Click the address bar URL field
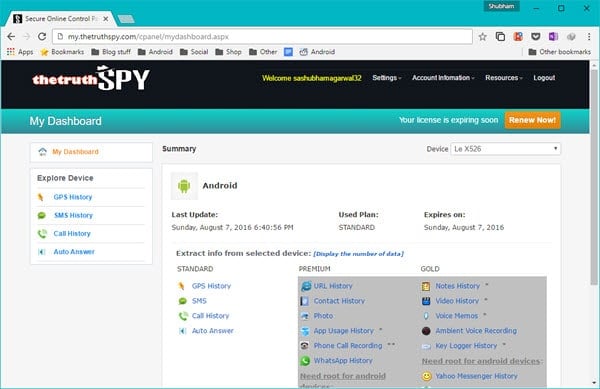The height and width of the screenshot is (389, 600). 262,37
